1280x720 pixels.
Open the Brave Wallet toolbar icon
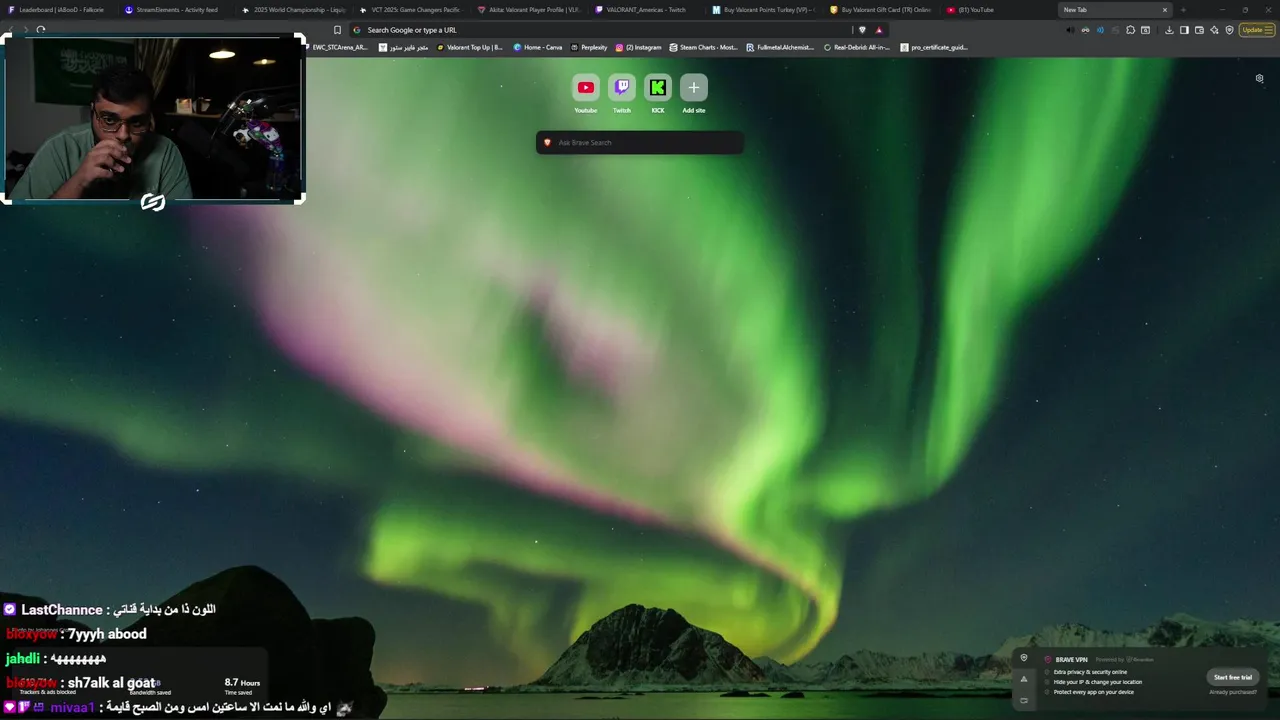[x=1199, y=30]
